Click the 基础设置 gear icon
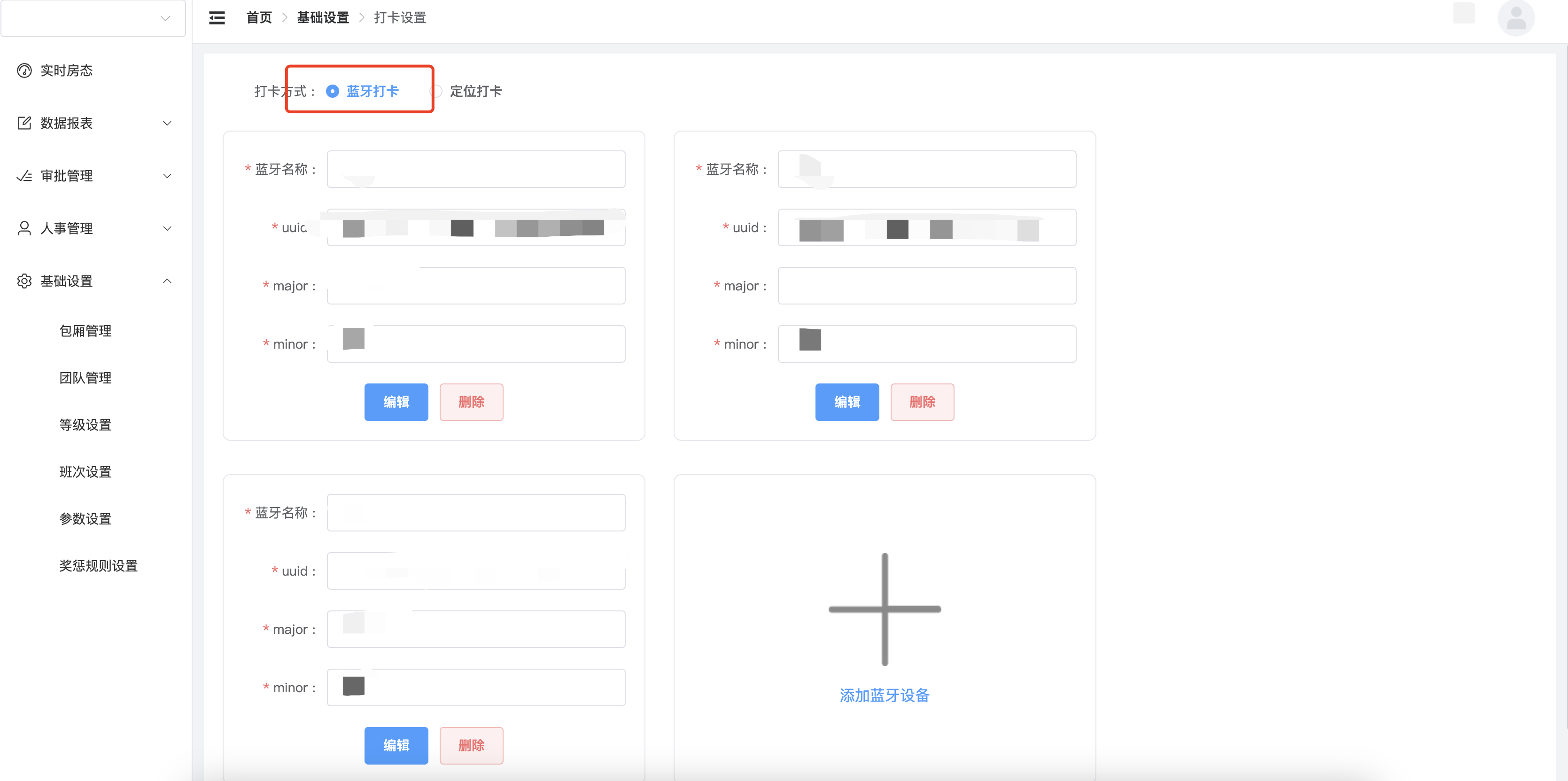The image size is (1568, 781). [x=24, y=281]
